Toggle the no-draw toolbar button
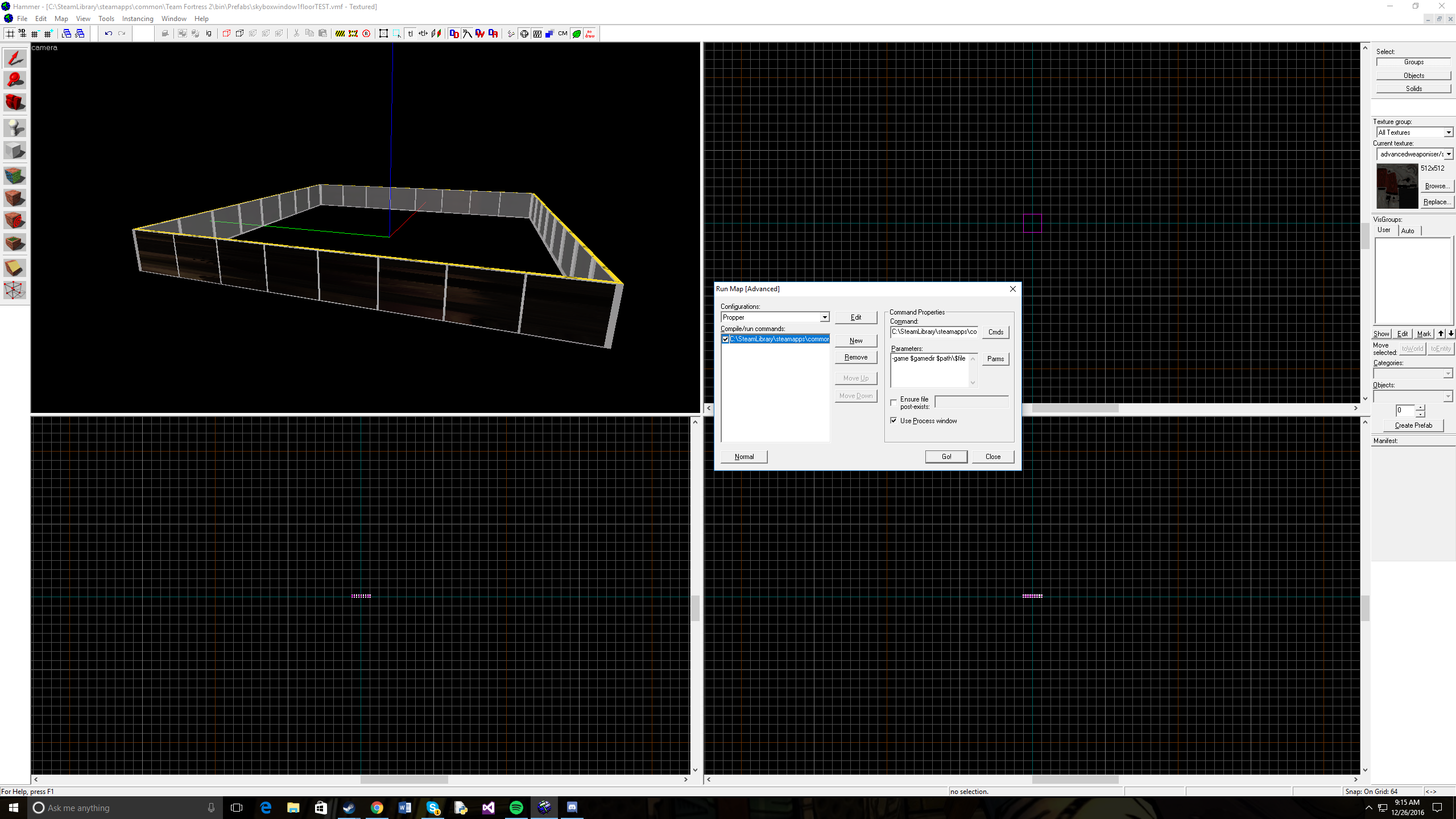Viewport: 1456px width, 819px height. [590, 34]
